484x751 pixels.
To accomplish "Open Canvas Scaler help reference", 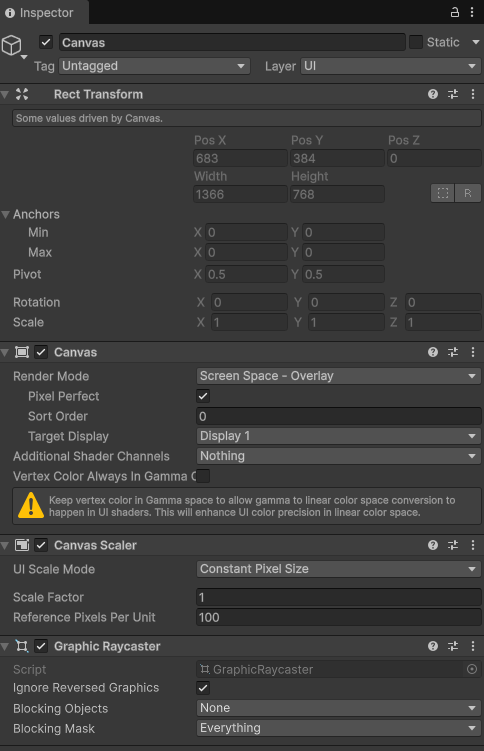I will click(433, 545).
